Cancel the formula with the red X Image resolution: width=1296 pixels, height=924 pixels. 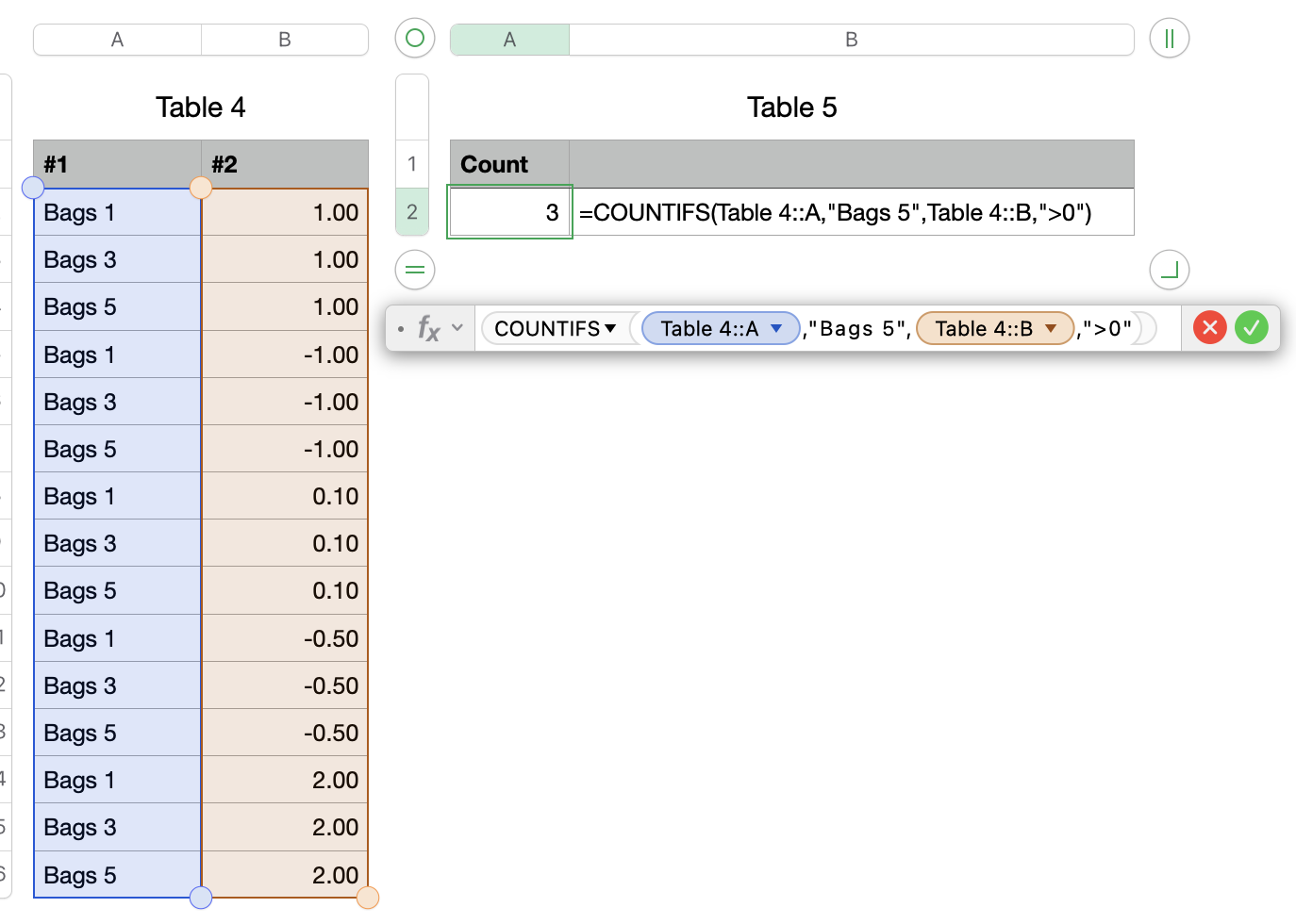click(x=1209, y=327)
